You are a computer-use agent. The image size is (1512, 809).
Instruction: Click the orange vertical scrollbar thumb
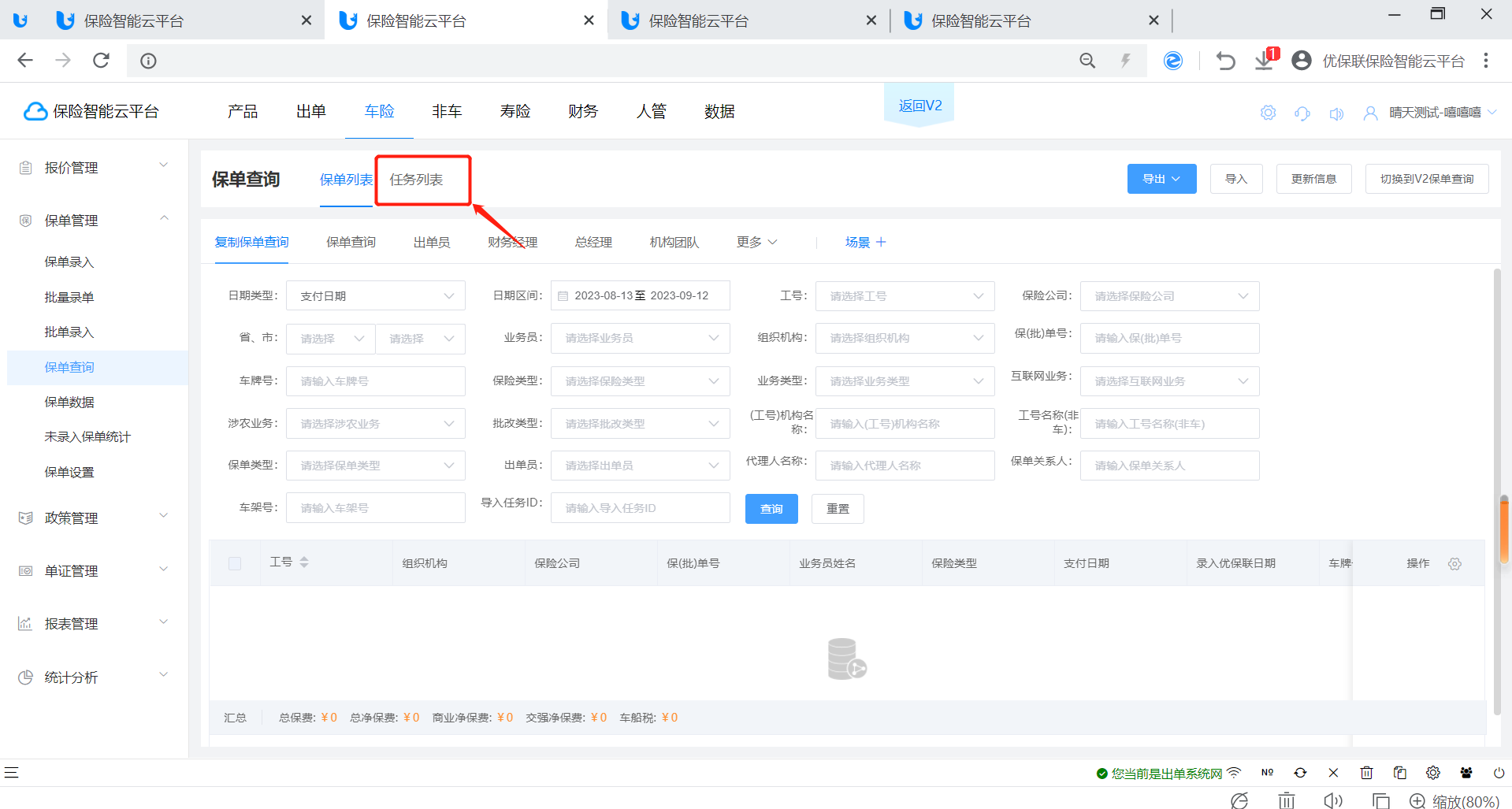pos(1504,529)
